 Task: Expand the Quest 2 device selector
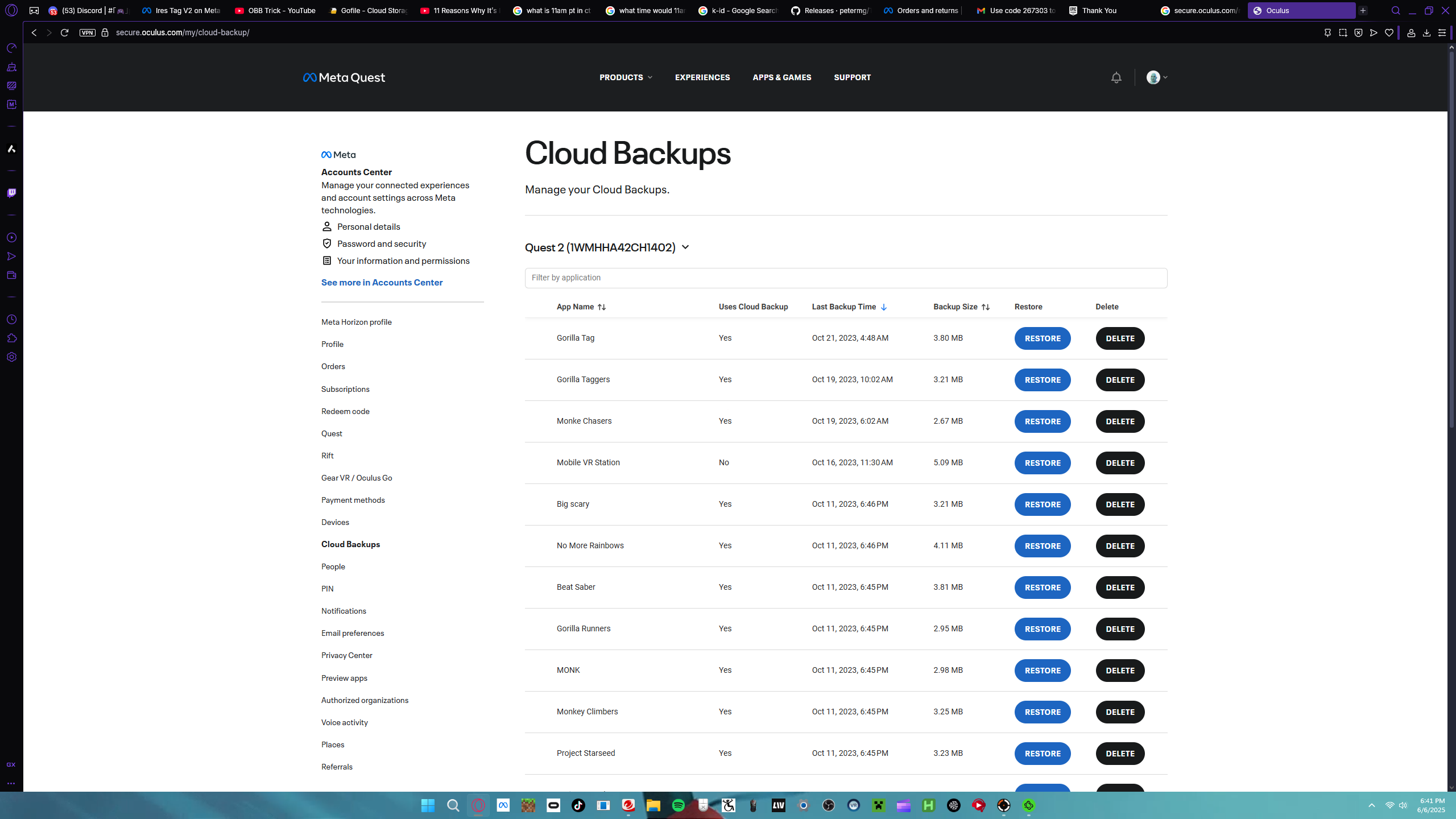pos(607,247)
